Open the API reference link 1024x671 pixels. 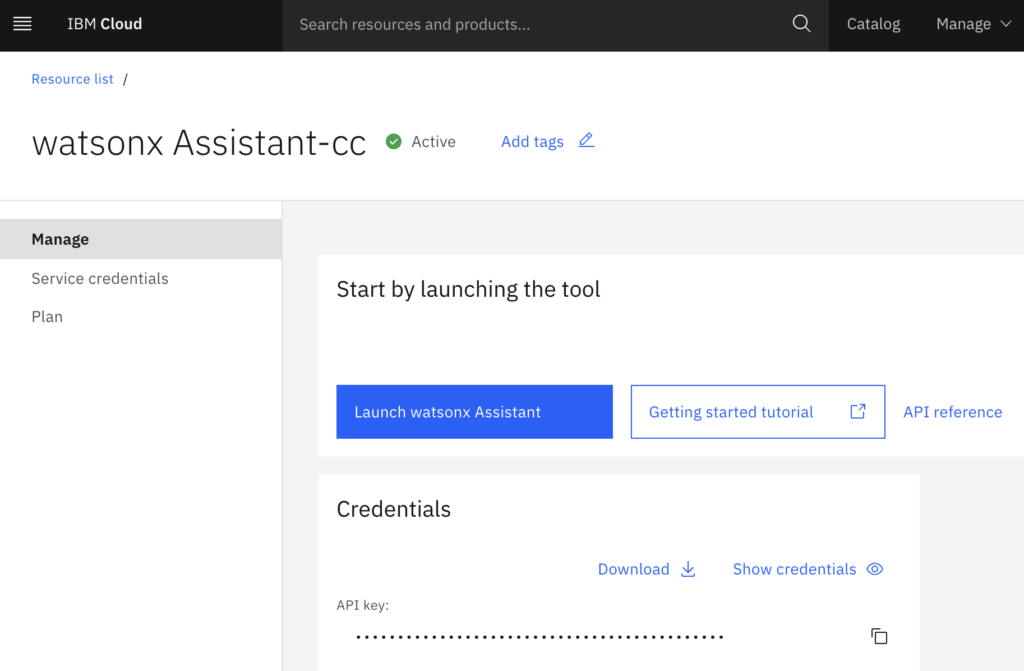[952, 412]
